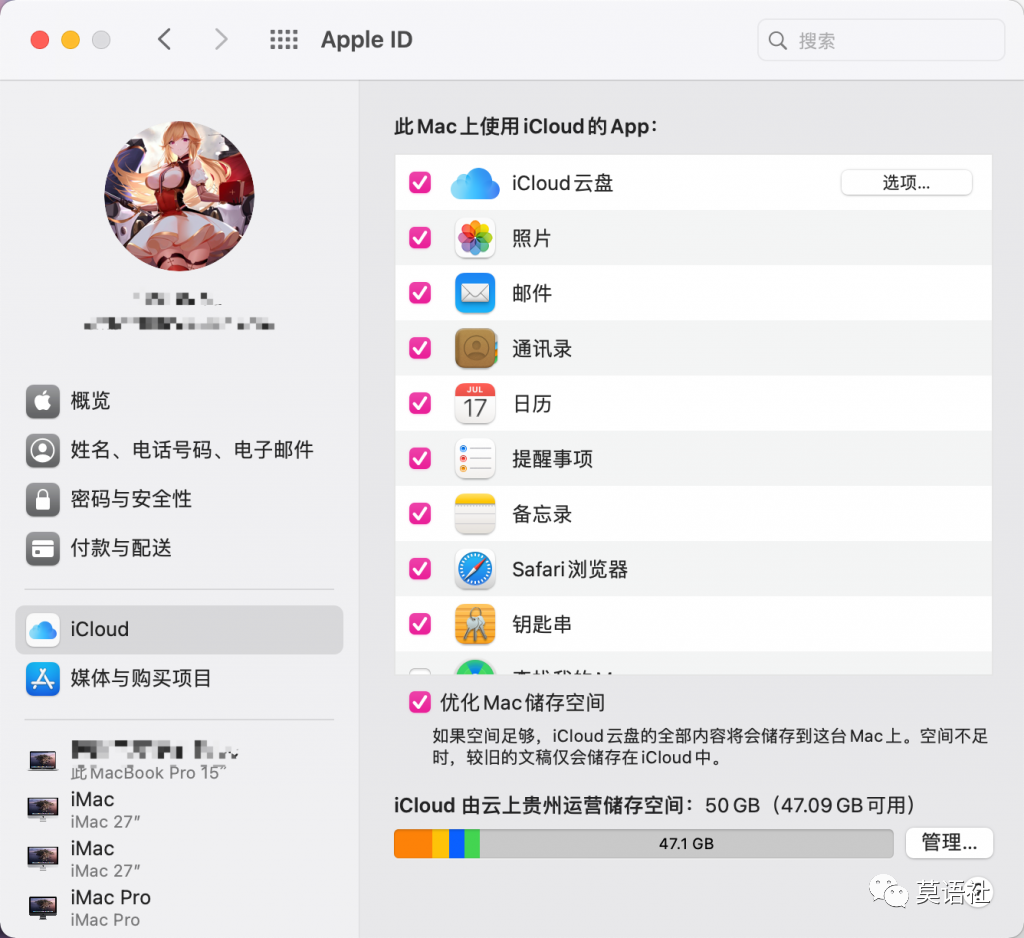This screenshot has width=1024, height=938.
Task: Click the iMac Pro device thumbnail icon
Action: click(x=43, y=907)
